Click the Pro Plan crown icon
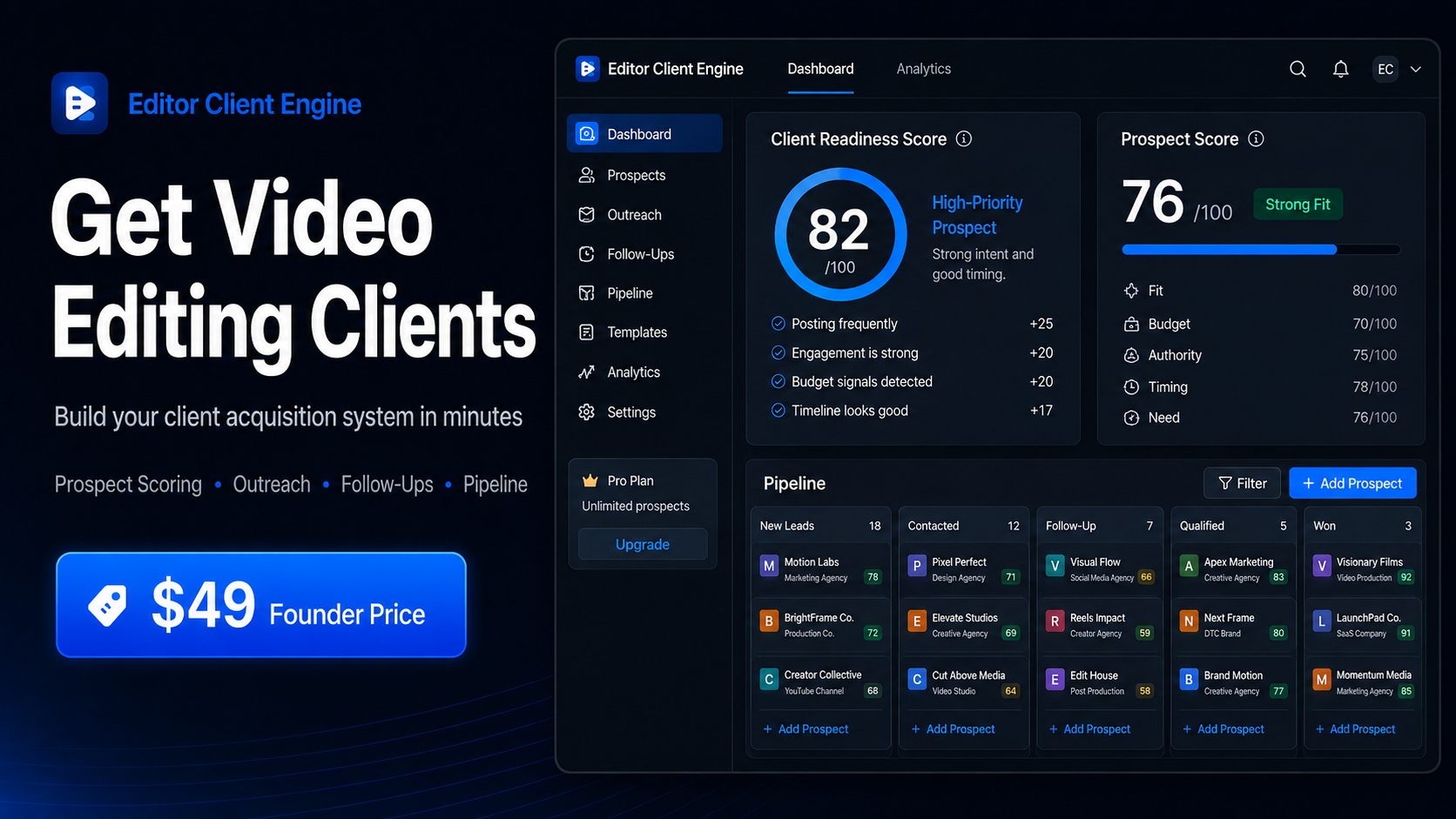This screenshot has height=819, width=1456. [x=590, y=480]
